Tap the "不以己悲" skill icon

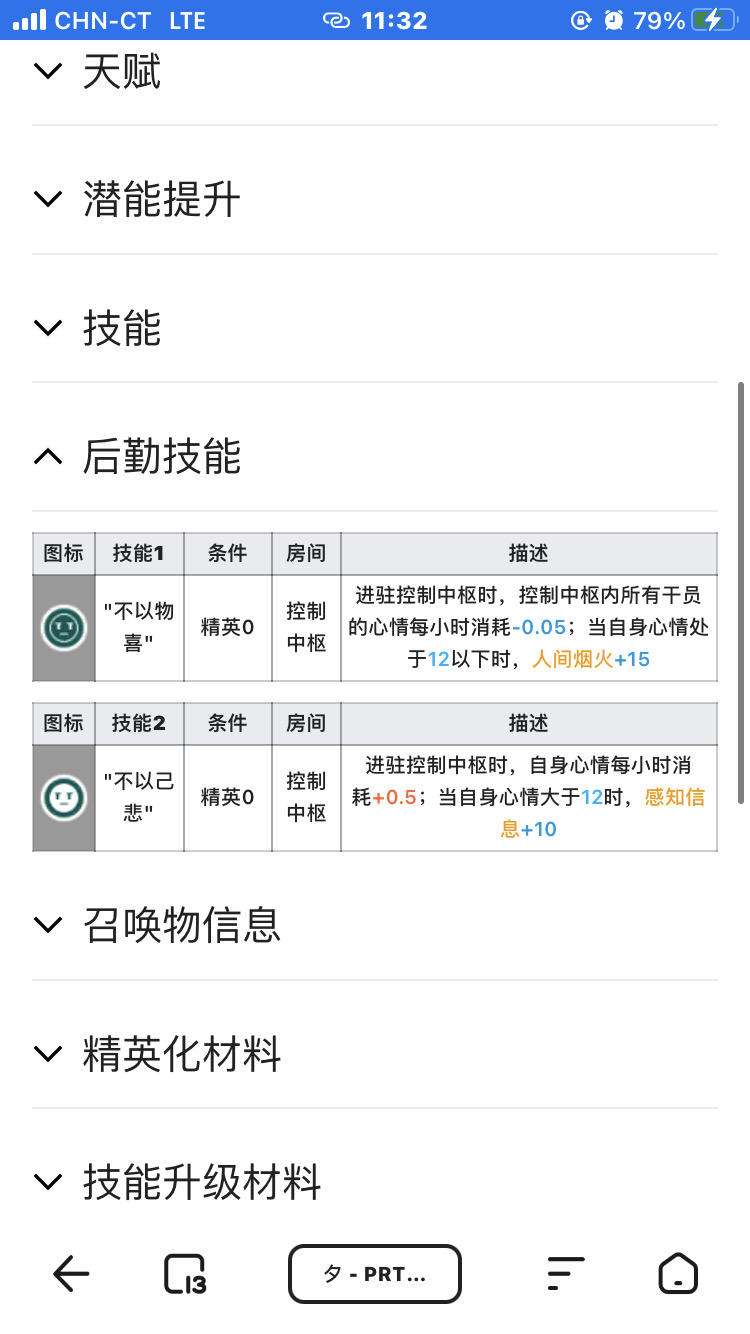(x=63, y=798)
